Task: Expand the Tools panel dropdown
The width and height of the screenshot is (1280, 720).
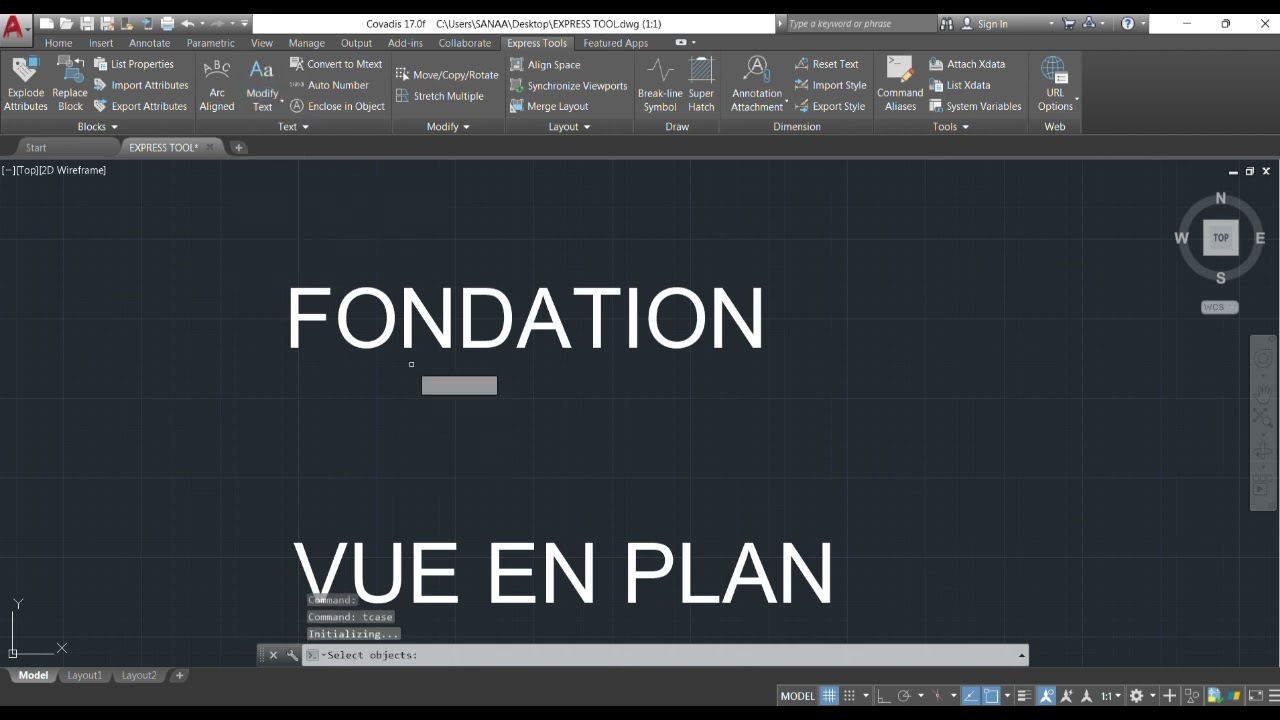Action: 951,127
